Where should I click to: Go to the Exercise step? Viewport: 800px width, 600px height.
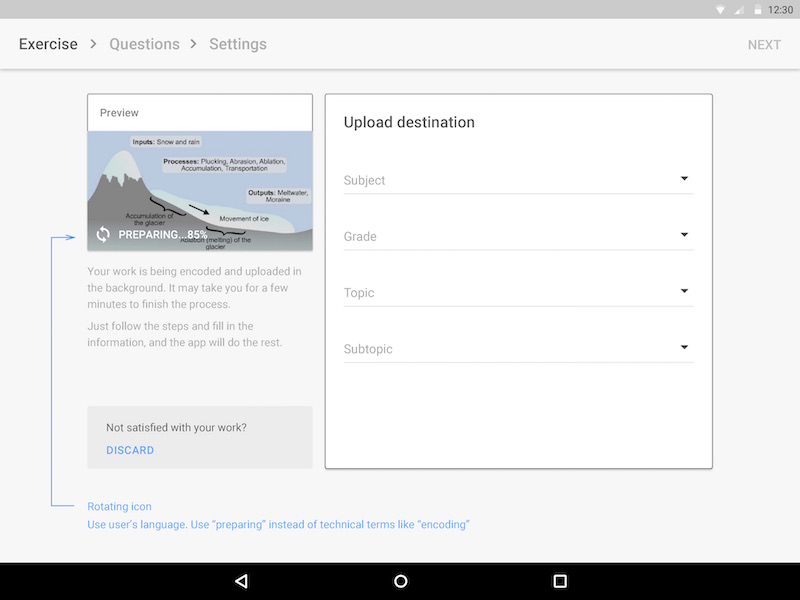pos(48,44)
